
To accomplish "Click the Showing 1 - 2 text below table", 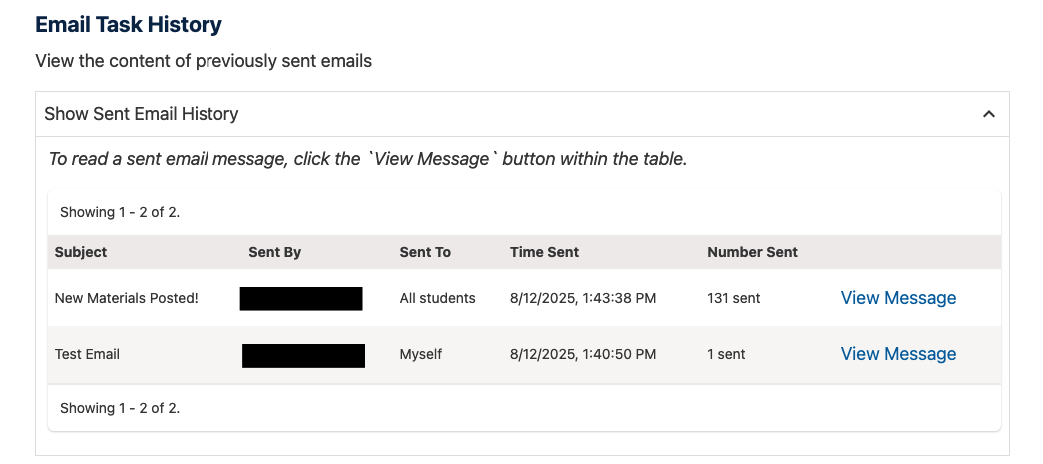I will coord(120,408).
